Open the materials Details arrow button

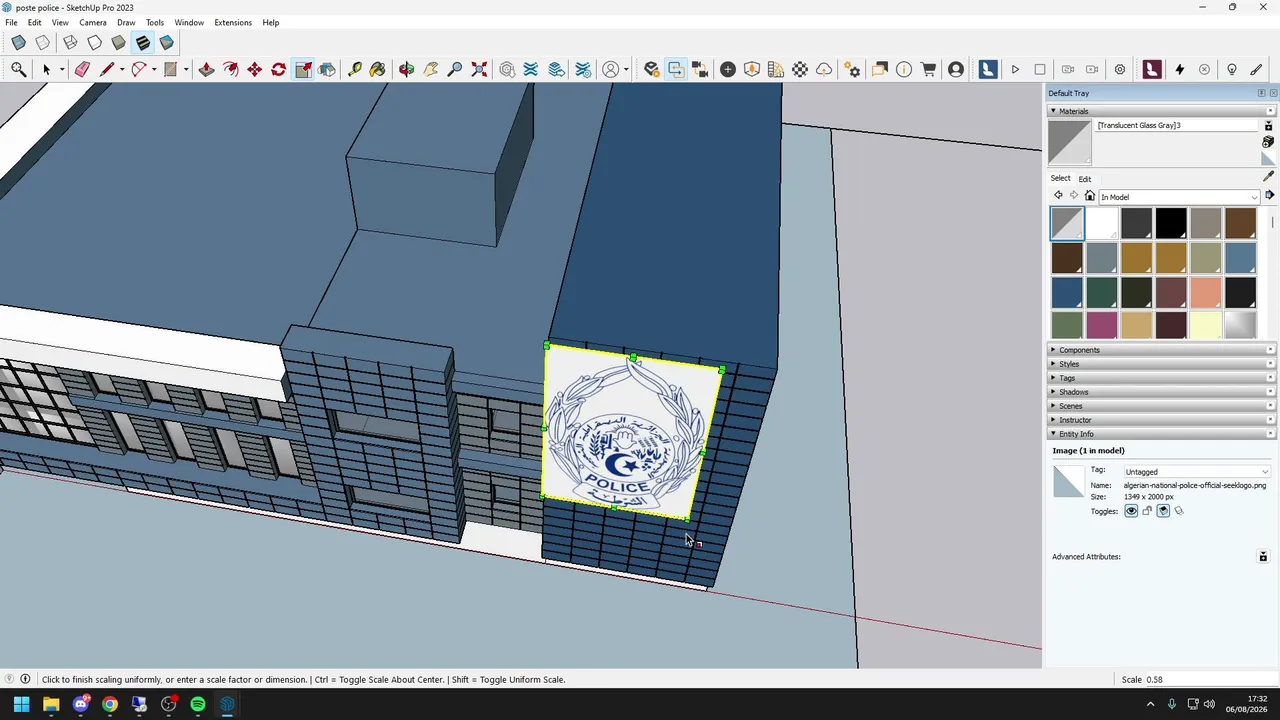pos(1269,196)
